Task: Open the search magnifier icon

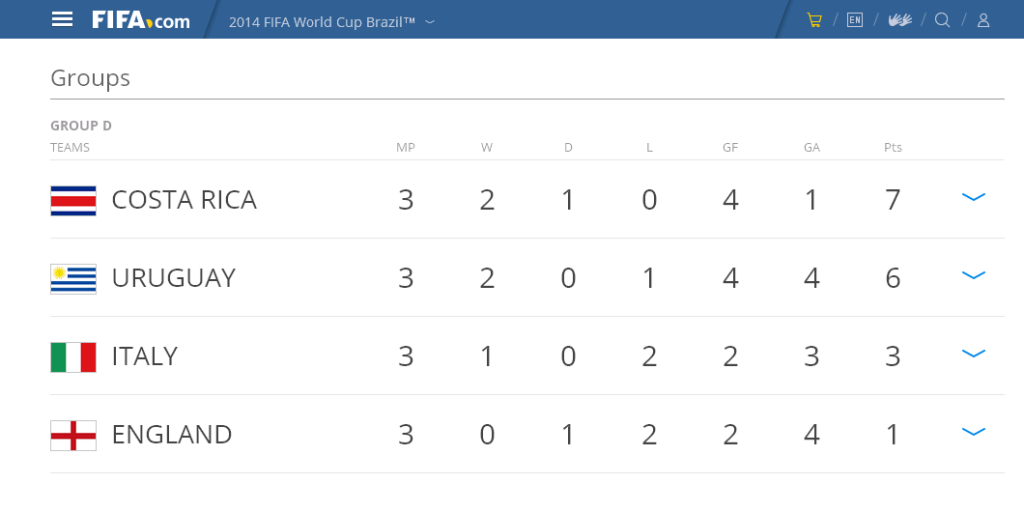Action: point(942,20)
